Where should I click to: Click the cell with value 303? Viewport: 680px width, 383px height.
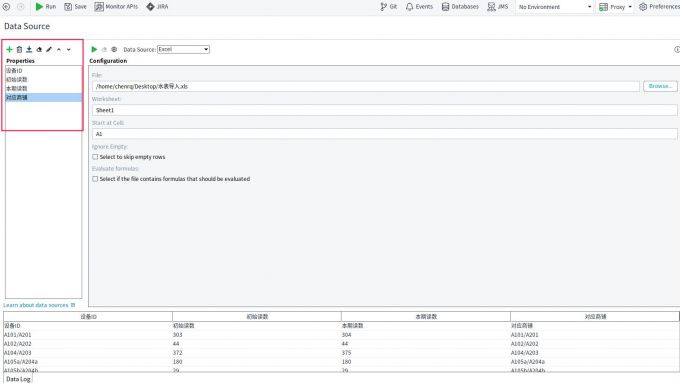tap(257, 335)
